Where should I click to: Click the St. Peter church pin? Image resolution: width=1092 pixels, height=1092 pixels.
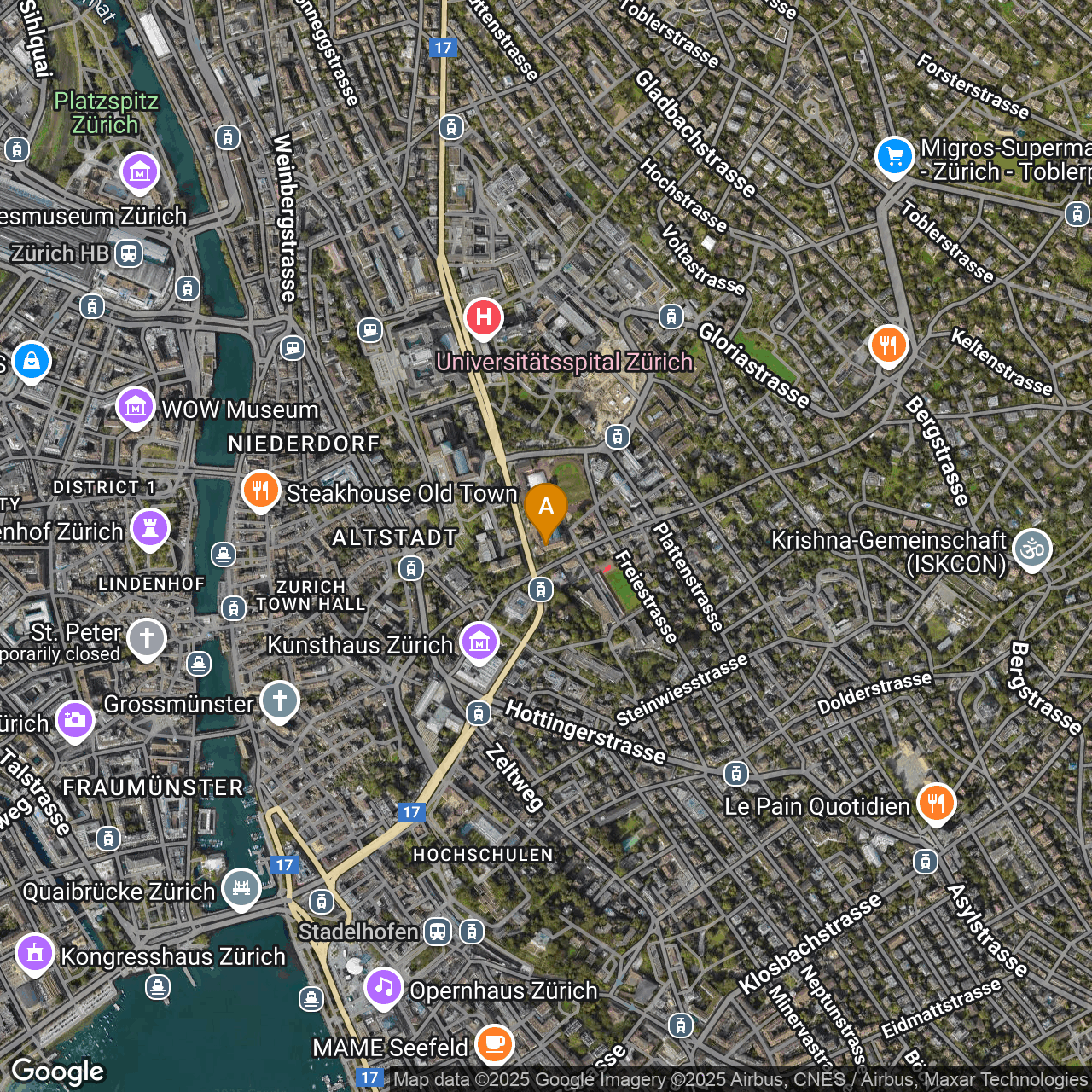[147, 639]
